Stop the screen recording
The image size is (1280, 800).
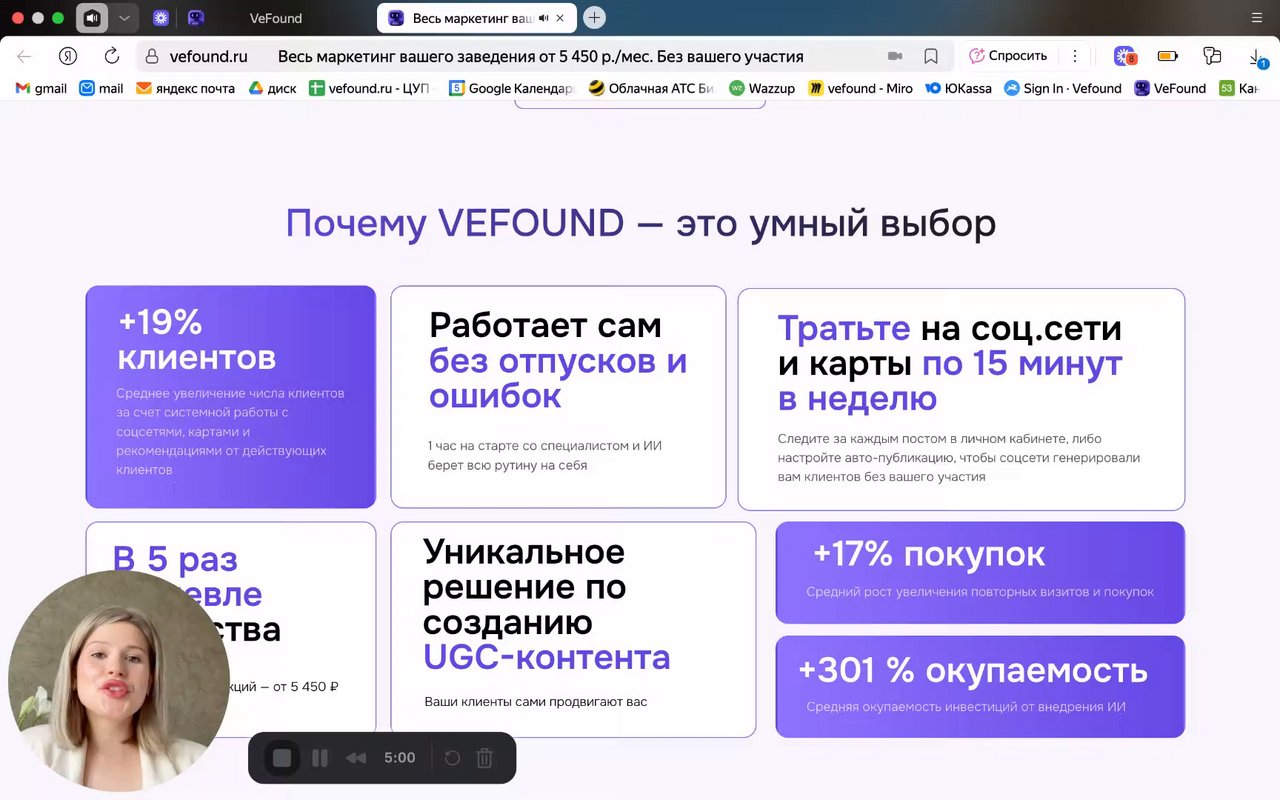pyautogui.click(x=282, y=758)
